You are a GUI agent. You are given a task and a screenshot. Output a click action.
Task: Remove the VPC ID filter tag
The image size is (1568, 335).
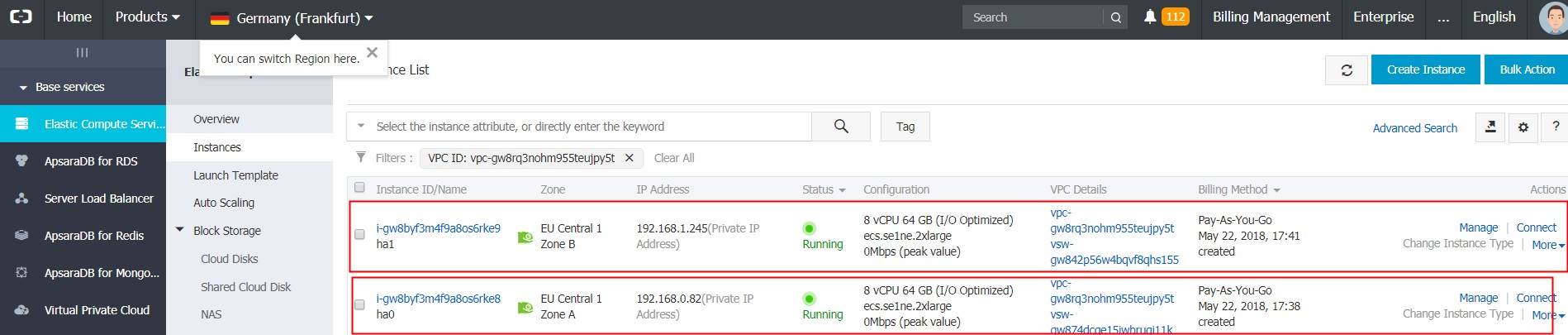(x=630, y=158)
